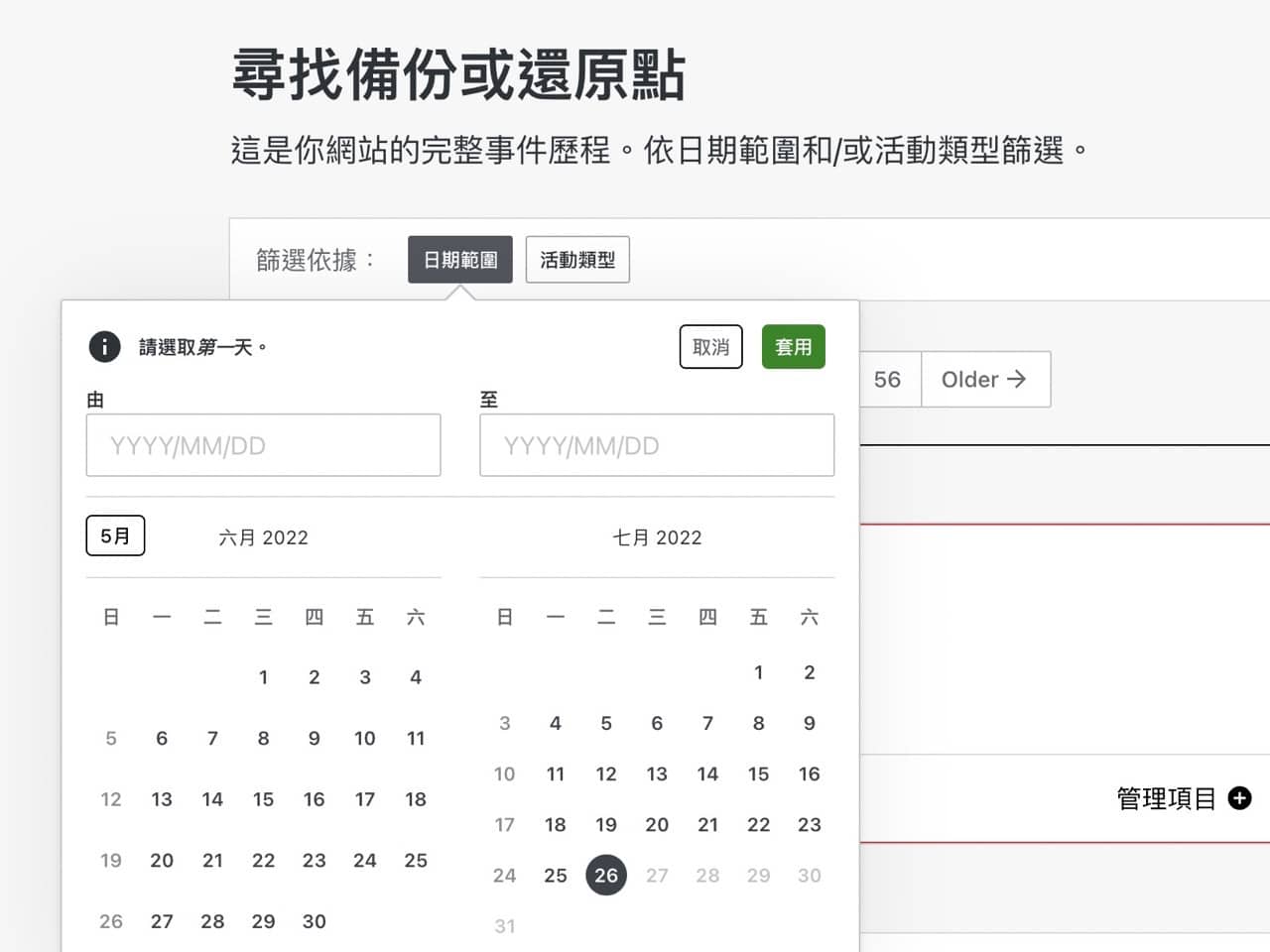This screenshot has width=1270, height=952.
Task: Focus the 至 end date field
Action: click(x=657, y=445)
